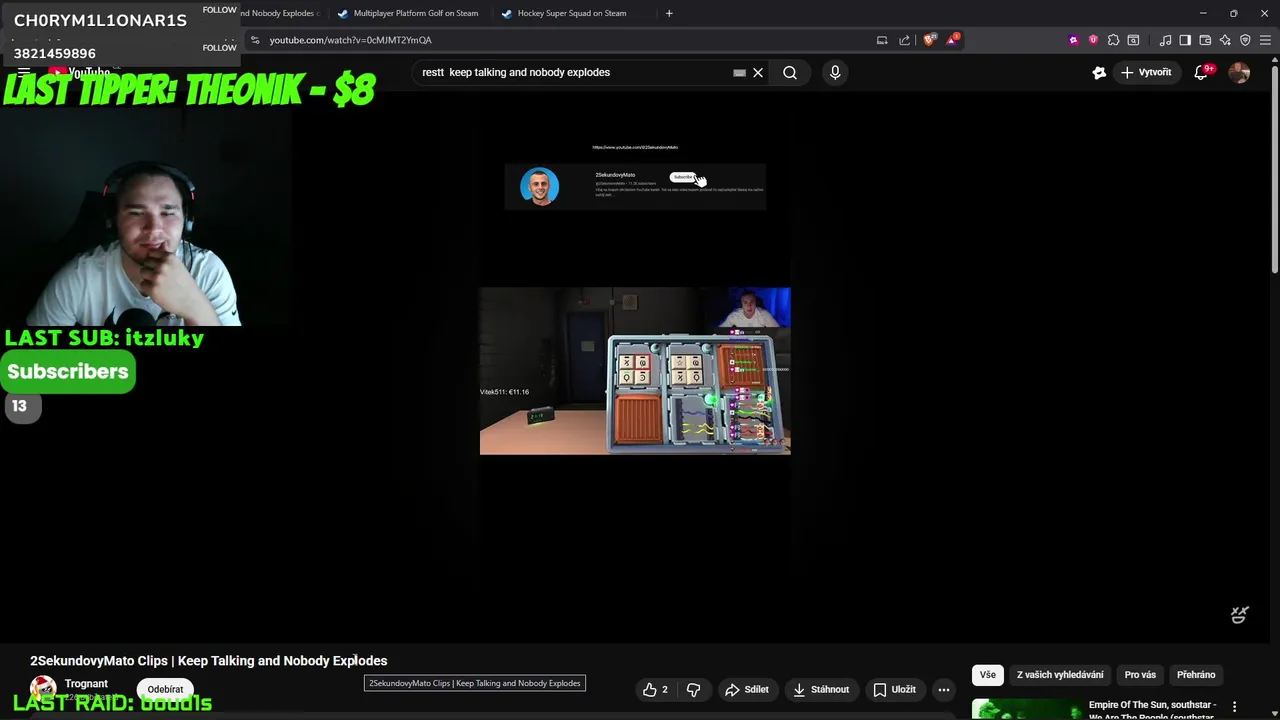Screen dimensions: 1280x720
Task: Open the media control music note icon
Action: pyautogui.click(x=1165, y=40)
